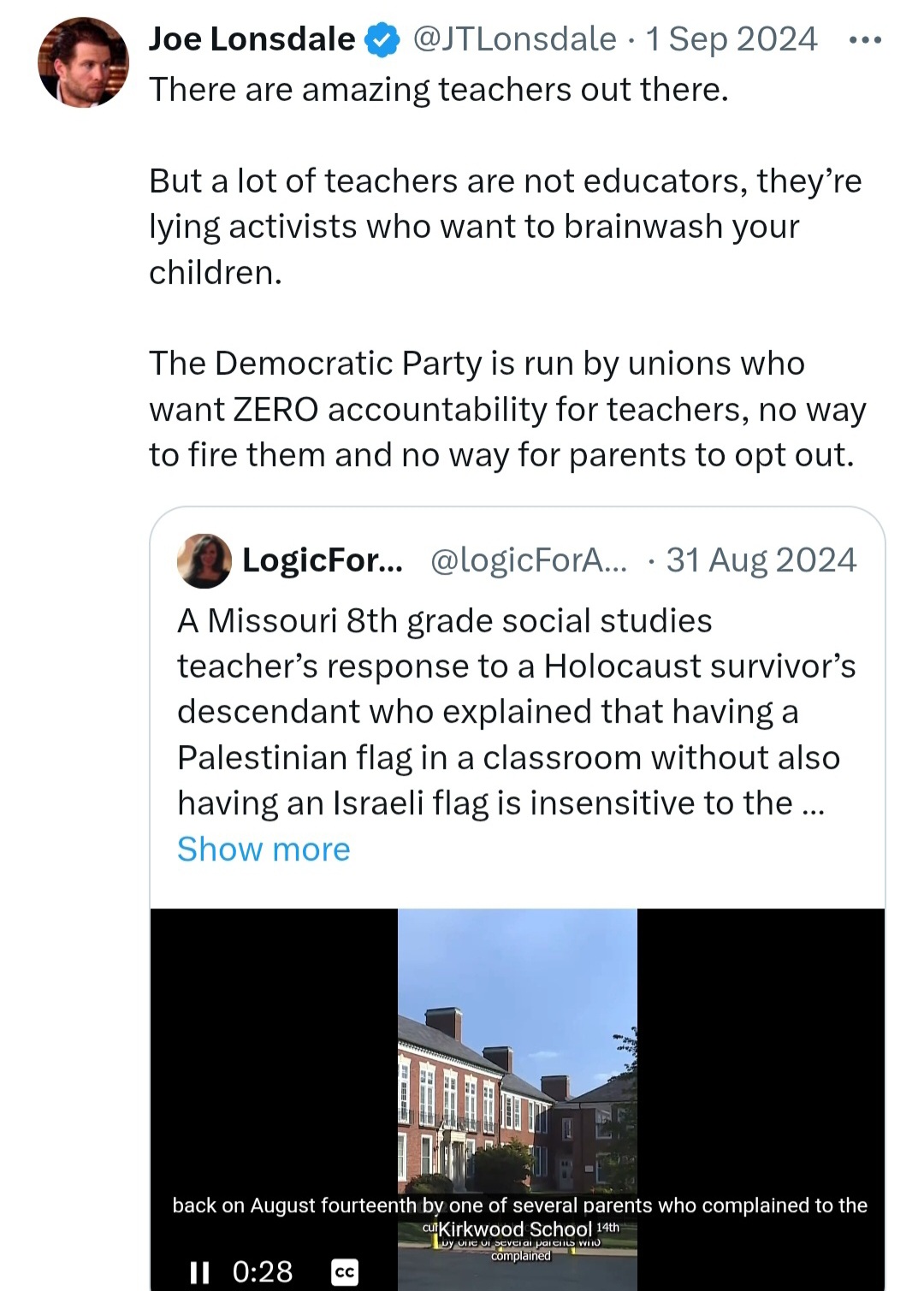Expand quoted tweet with Show more
This screenshot has height=1291, width=924.
point(264,850)
